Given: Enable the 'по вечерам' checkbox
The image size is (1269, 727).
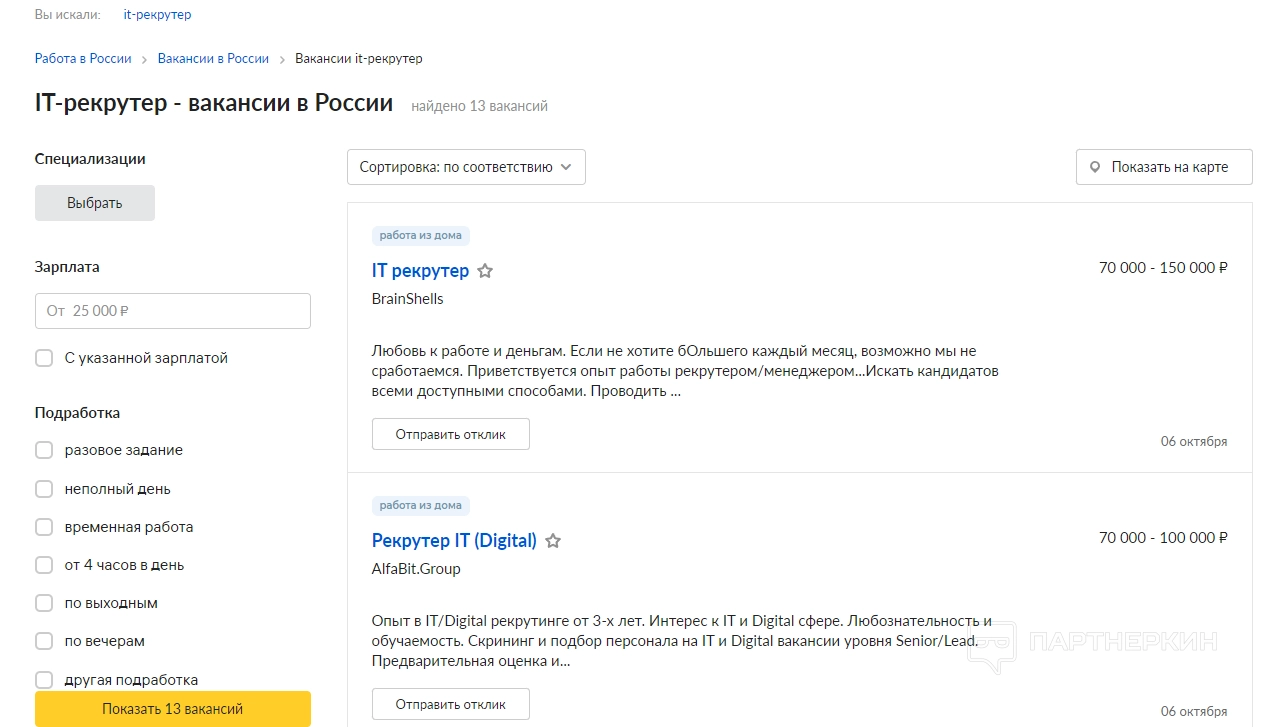Looking at the screenshot, I should pyautogui.click(x=44, y=641).
